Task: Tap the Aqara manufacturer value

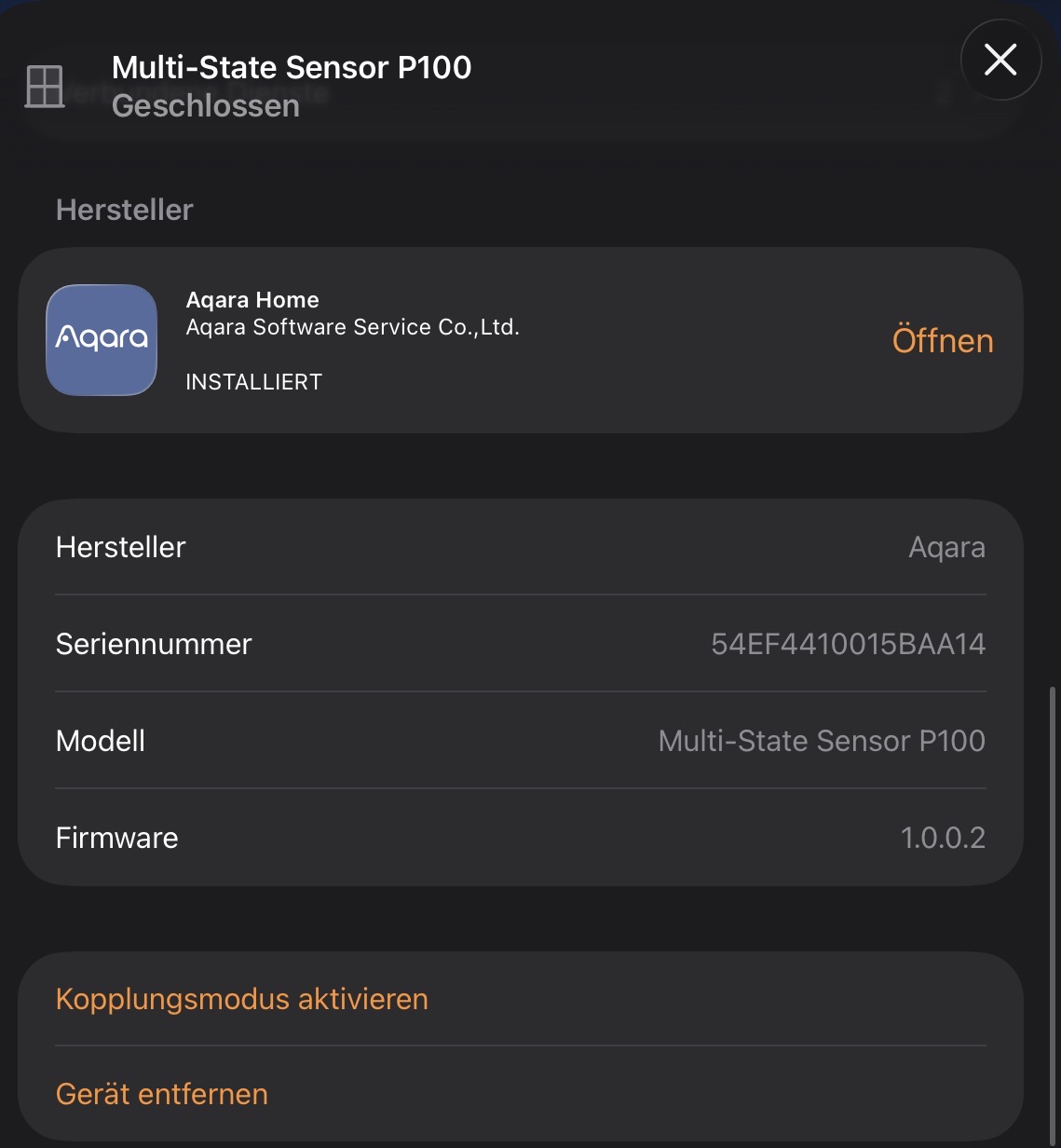Action: click(946, 547)
